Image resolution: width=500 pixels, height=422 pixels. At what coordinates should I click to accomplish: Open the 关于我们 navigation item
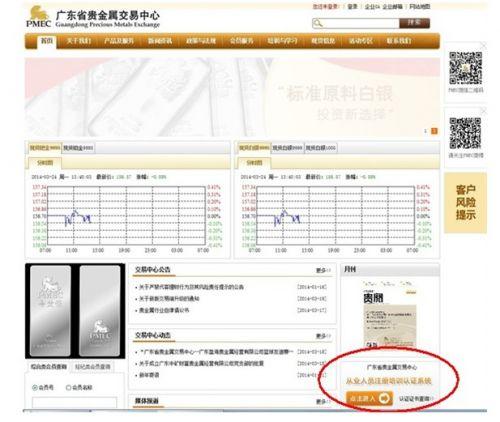point(79,41)
